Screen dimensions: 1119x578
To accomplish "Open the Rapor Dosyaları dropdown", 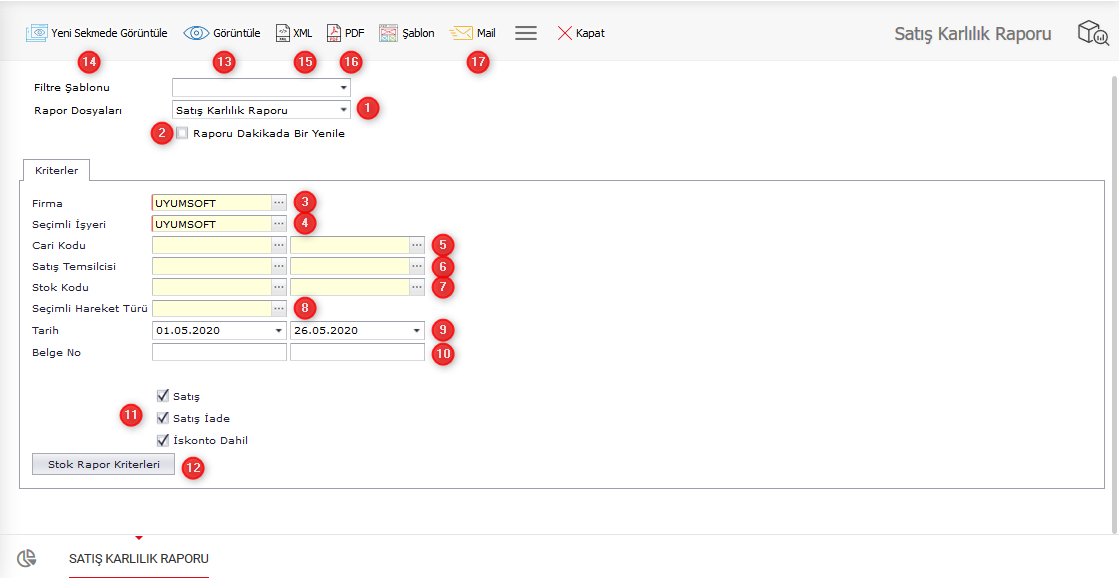I will 343,110.
